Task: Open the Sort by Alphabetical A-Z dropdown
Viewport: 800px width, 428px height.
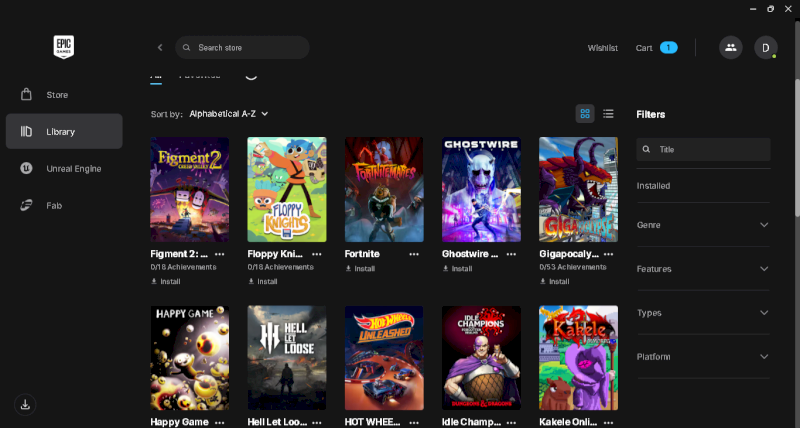Action: (x=229, y=114)
